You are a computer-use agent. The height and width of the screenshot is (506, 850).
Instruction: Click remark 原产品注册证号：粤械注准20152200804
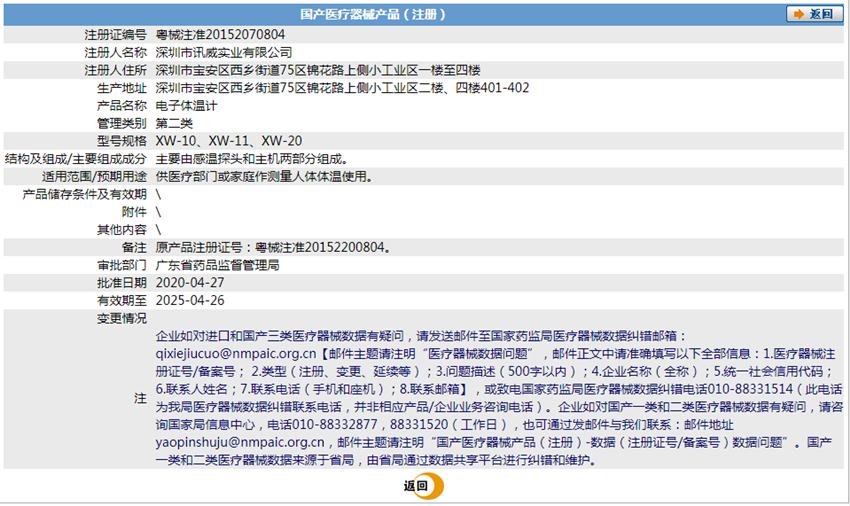point(273,248)
